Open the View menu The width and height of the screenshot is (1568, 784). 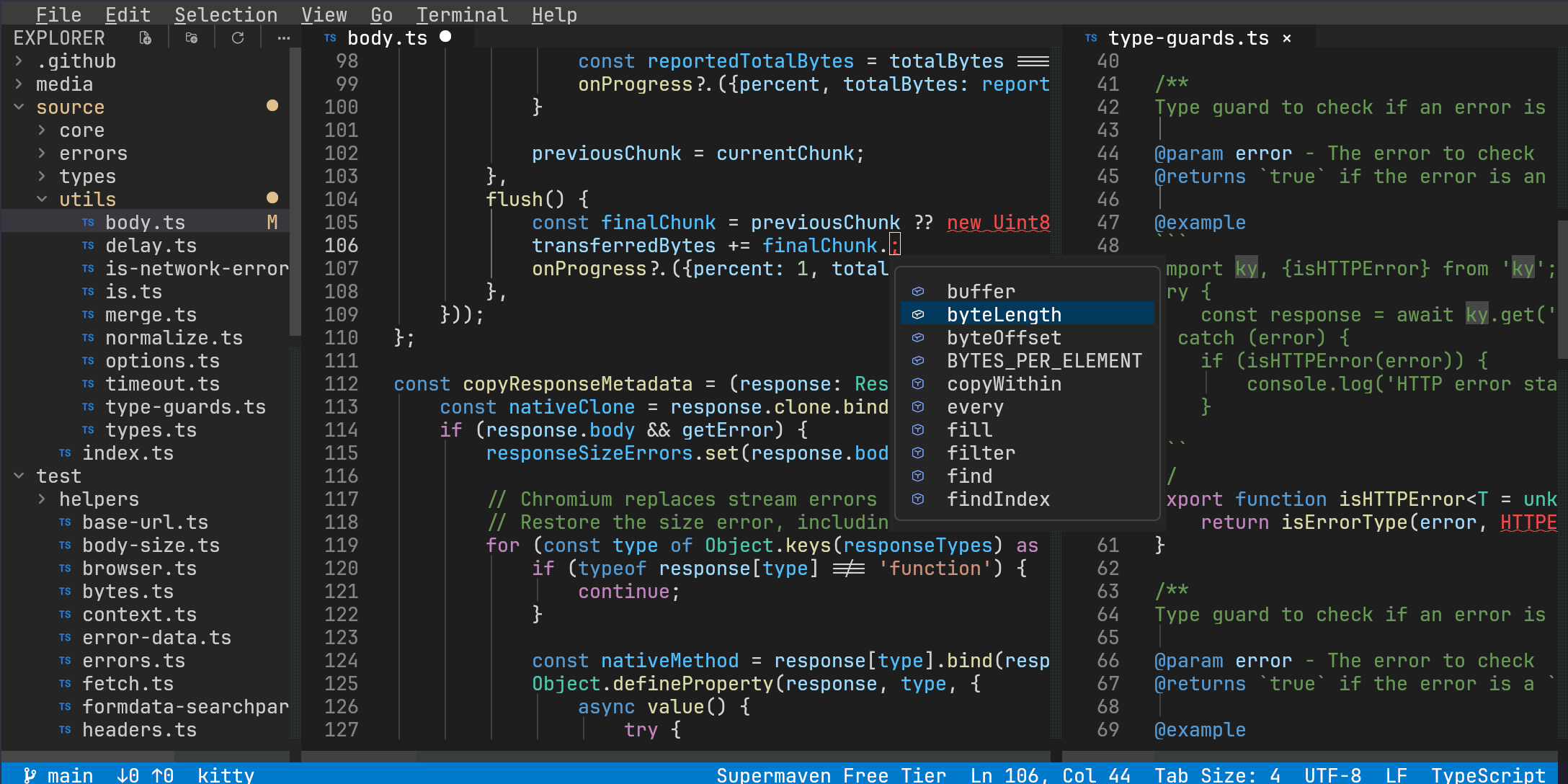tap(324, 14)
